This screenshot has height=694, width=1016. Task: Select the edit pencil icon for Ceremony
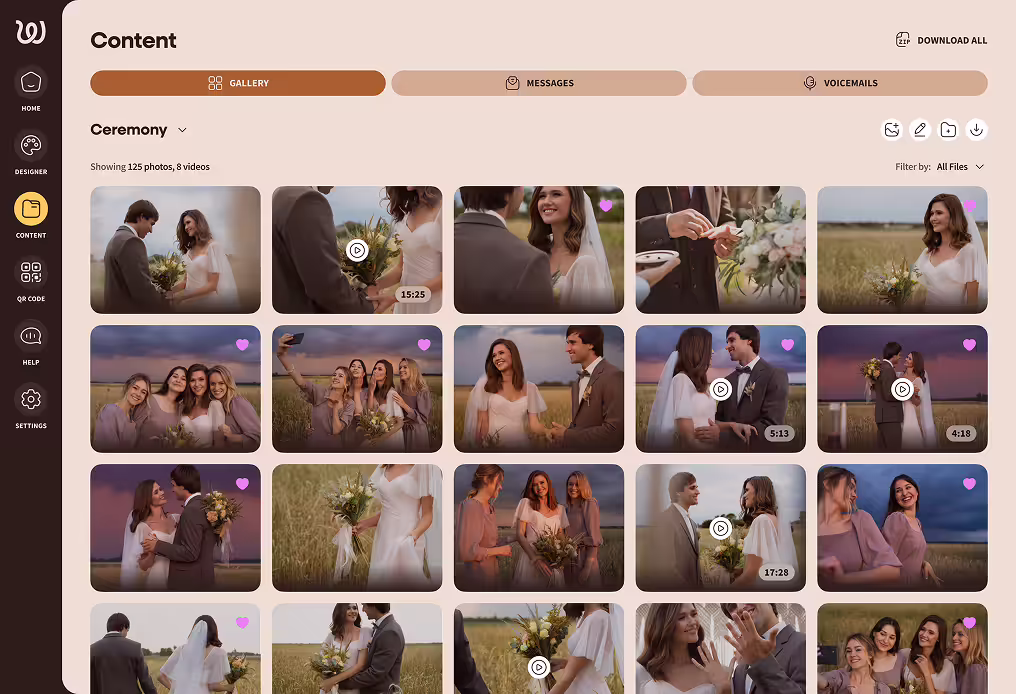pyautogui.click(x=920, y=130)
